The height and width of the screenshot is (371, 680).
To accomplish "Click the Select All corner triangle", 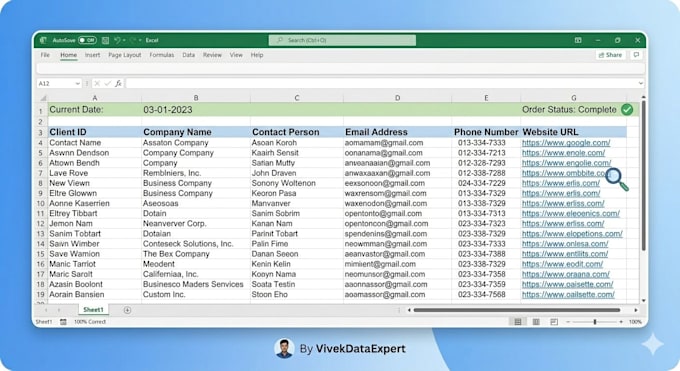I will pos(43,98).
